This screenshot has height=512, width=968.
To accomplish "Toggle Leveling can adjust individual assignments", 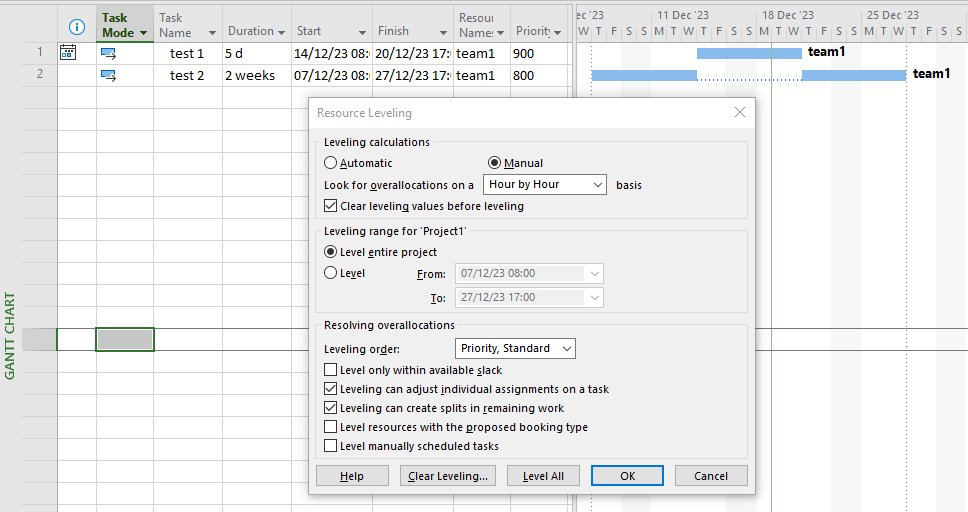I will [x=331, y=389].
